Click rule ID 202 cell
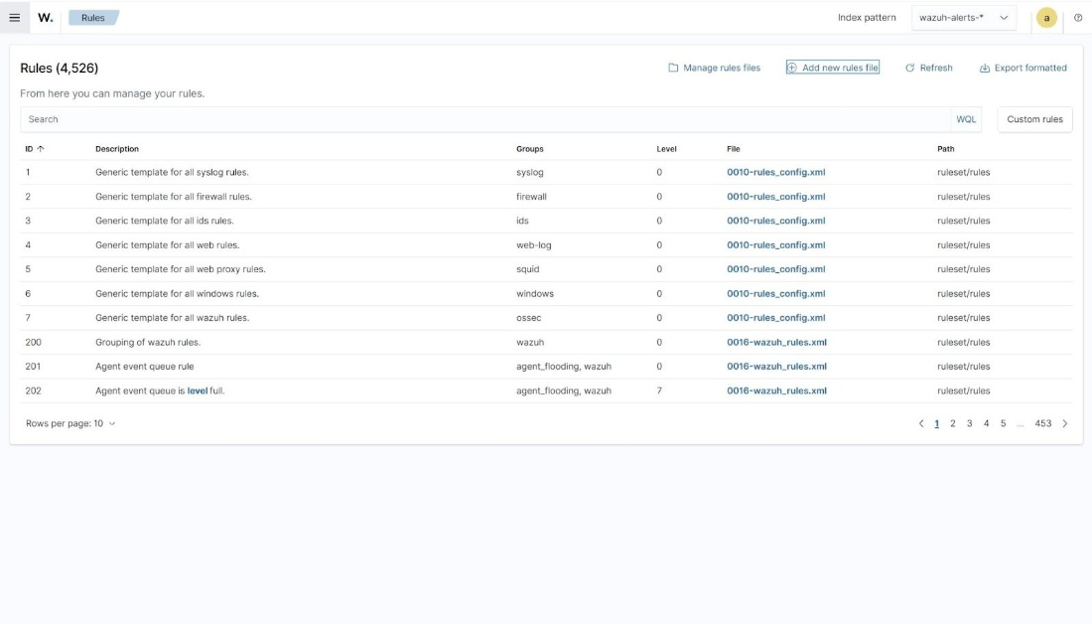This screenshot has height=624, width=1092. (x=33, y=391)
